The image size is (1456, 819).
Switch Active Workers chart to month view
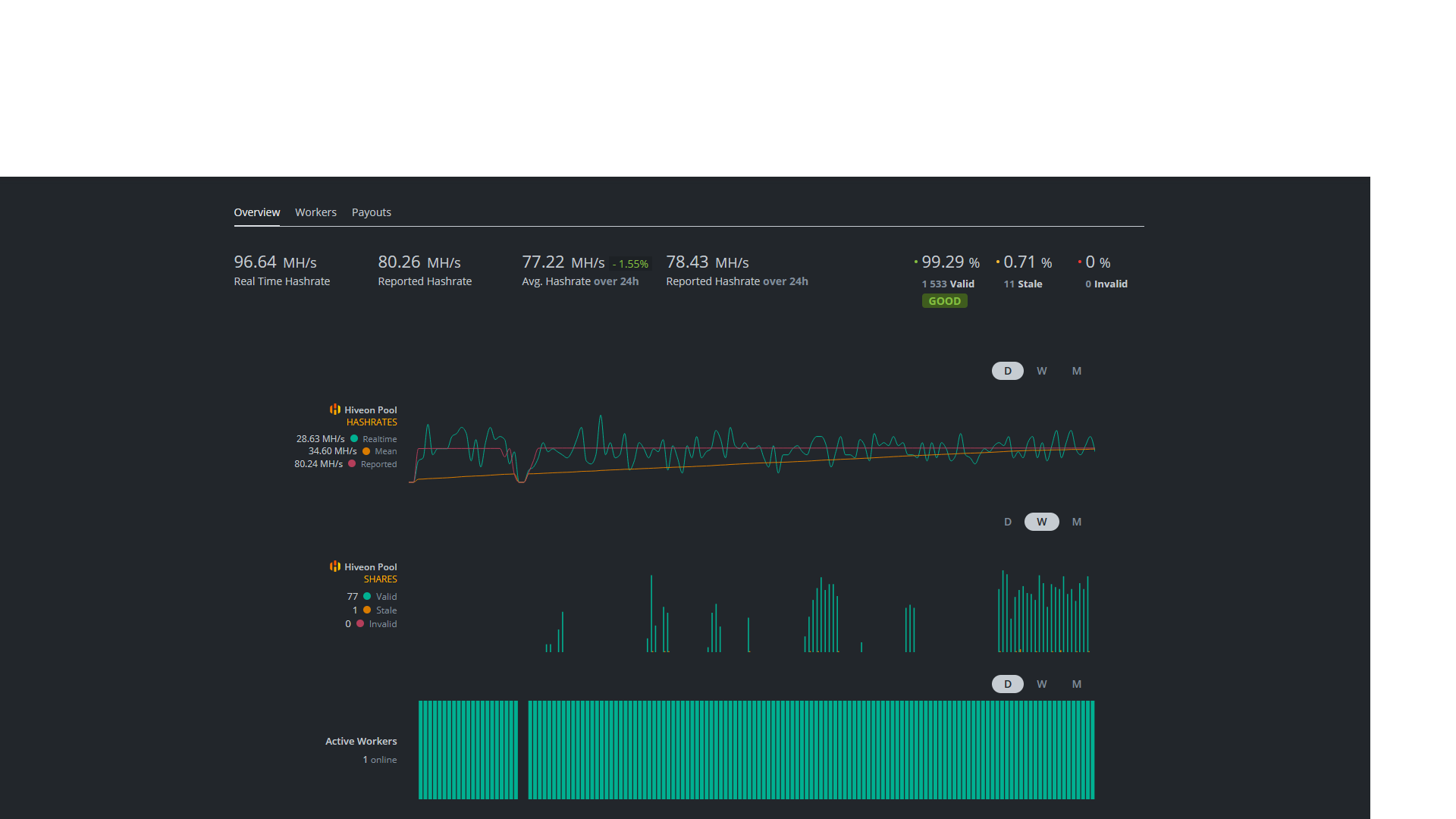1076,684
